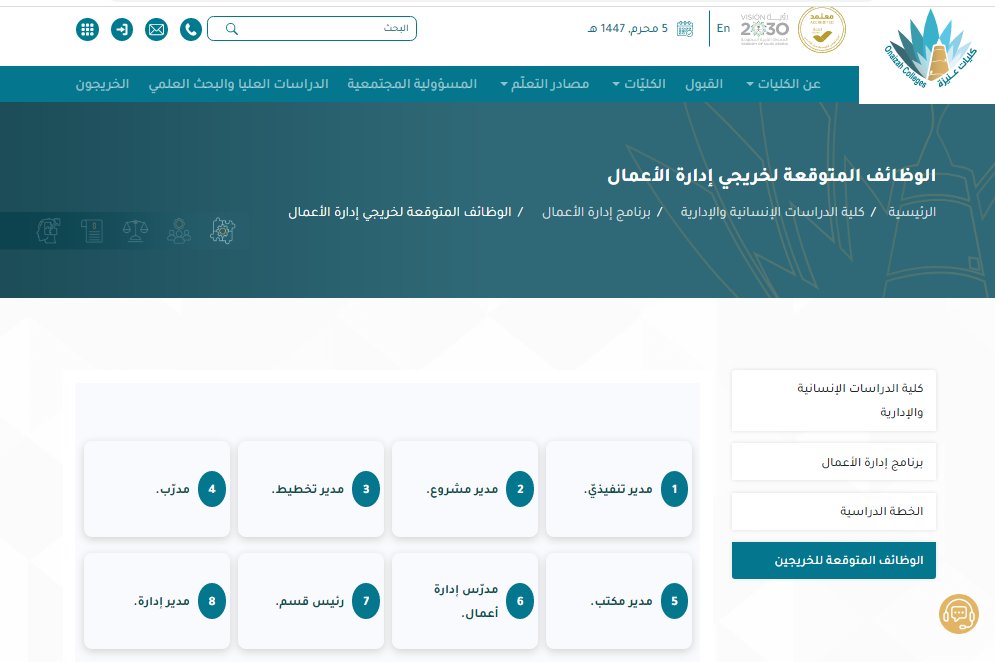This screenshot has height=662, width=995.
Task: Go to الخريجون in the navigation bar
Action: pyautogui.click(x=102, y=84)
